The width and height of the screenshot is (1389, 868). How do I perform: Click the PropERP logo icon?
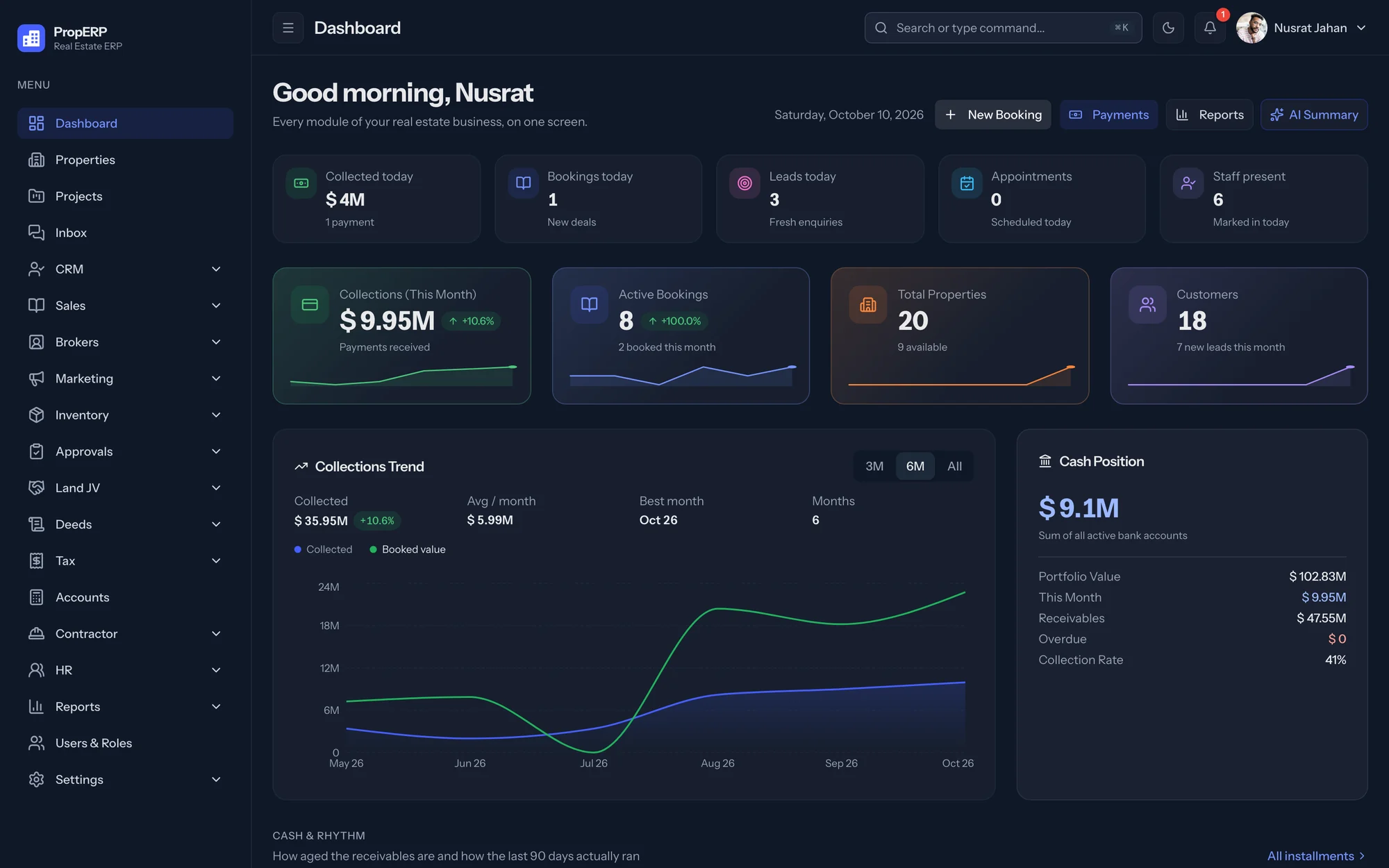click(31, 38)
